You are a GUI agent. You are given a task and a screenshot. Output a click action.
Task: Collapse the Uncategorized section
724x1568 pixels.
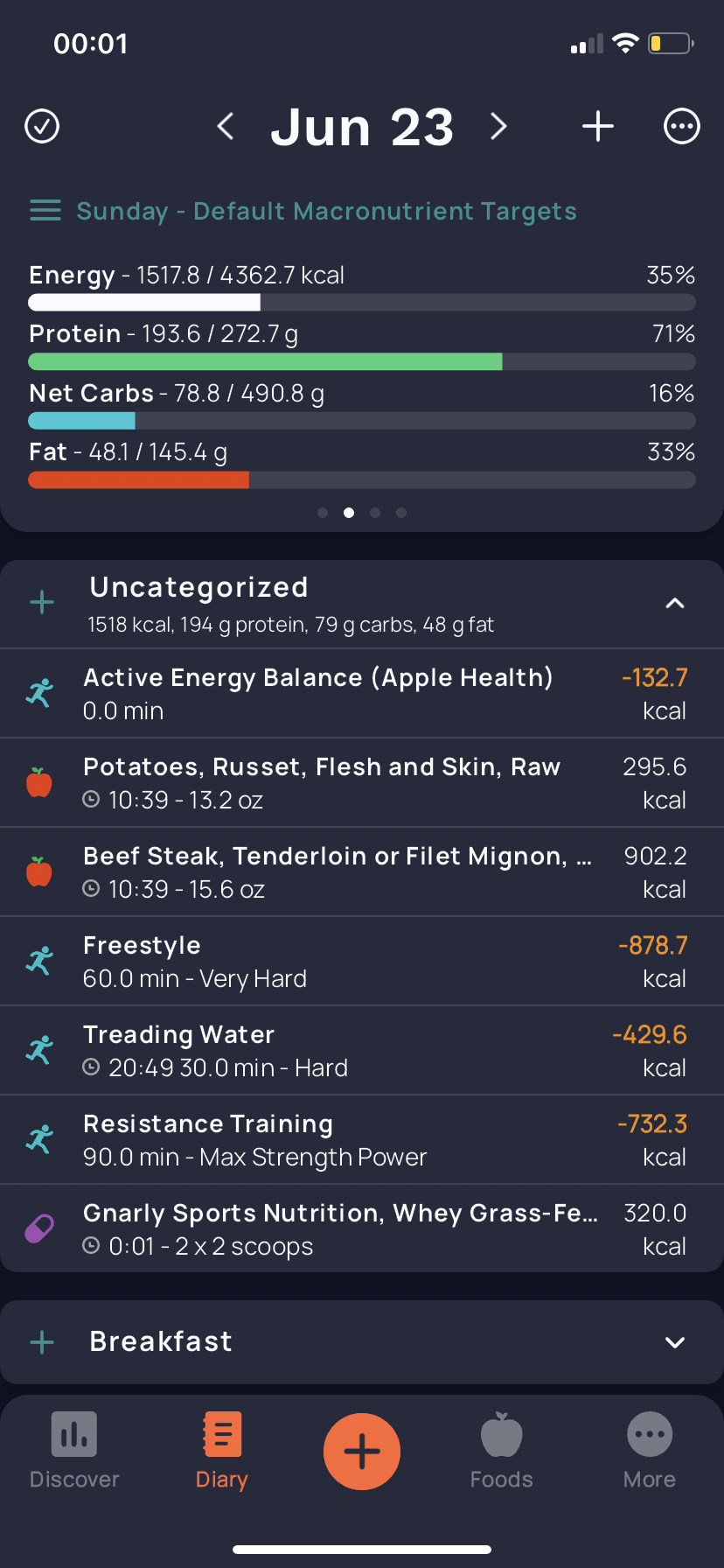[675, 603]
